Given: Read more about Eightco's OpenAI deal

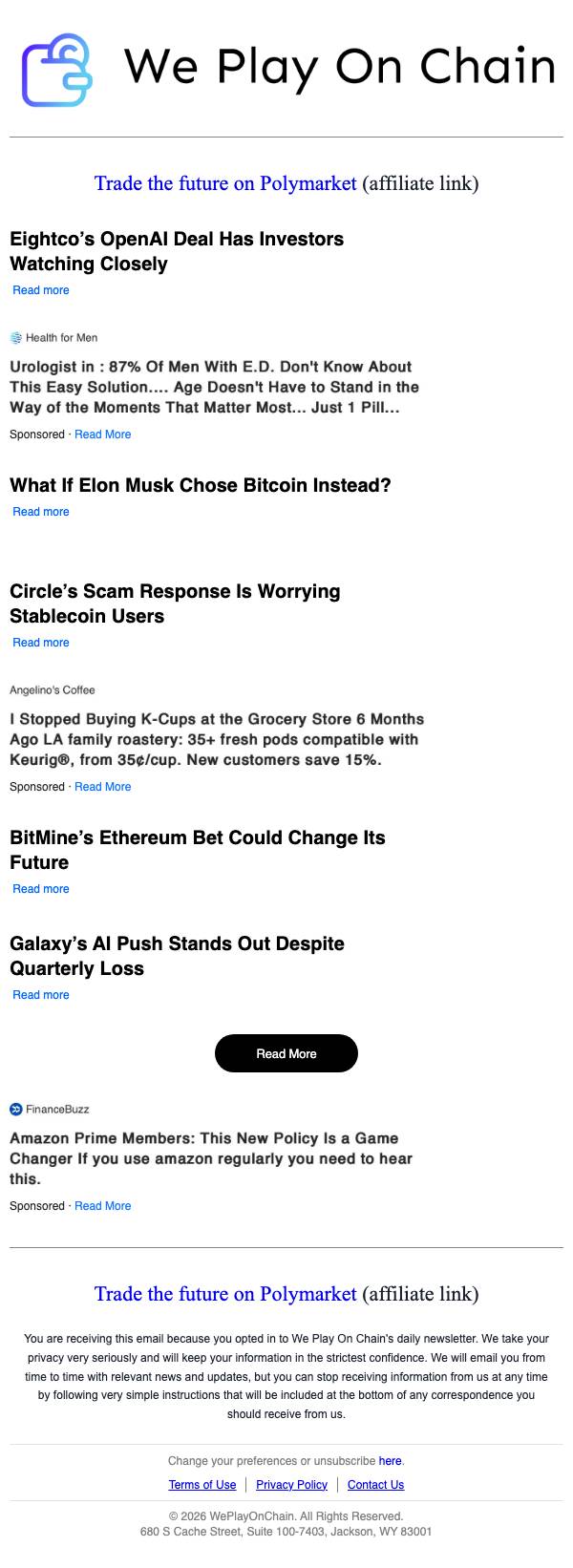Looking at the screenshot, I should 41,290.
